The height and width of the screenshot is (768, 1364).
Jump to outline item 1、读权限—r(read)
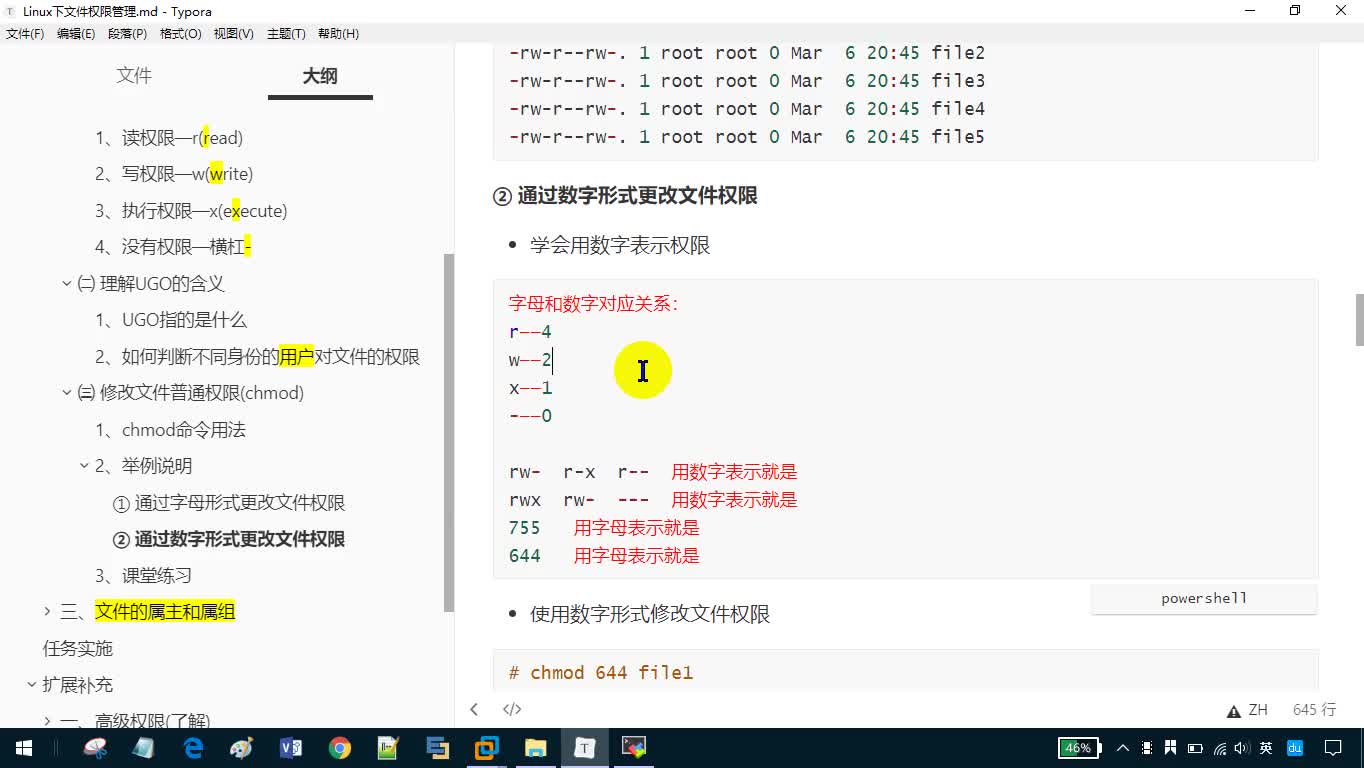pyautogui.click(x=169, y=138)
